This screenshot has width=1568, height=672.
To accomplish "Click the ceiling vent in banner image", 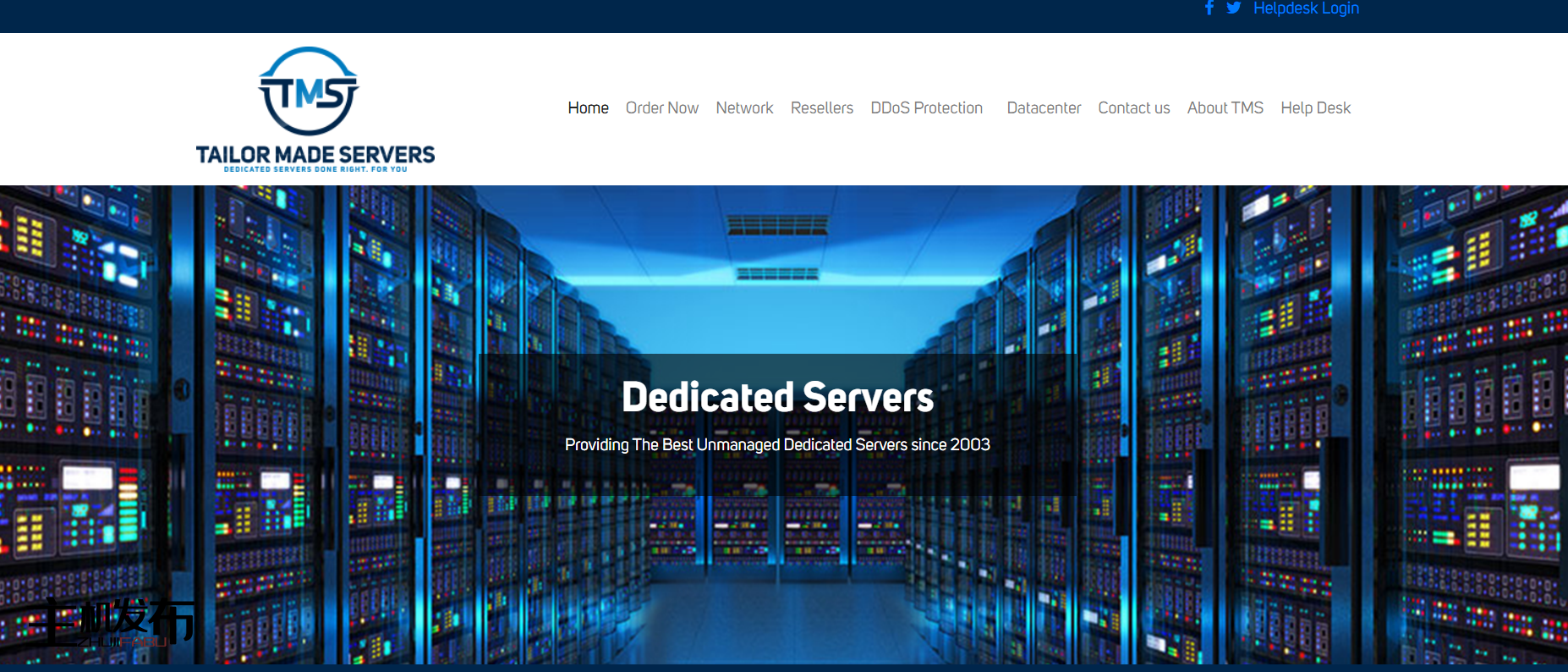I will [x=777, y=225].
